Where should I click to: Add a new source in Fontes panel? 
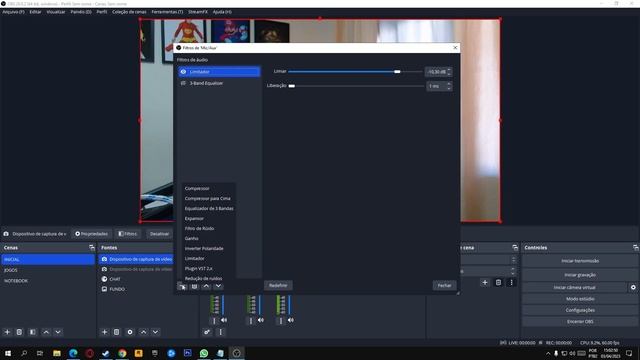[104, 332]
